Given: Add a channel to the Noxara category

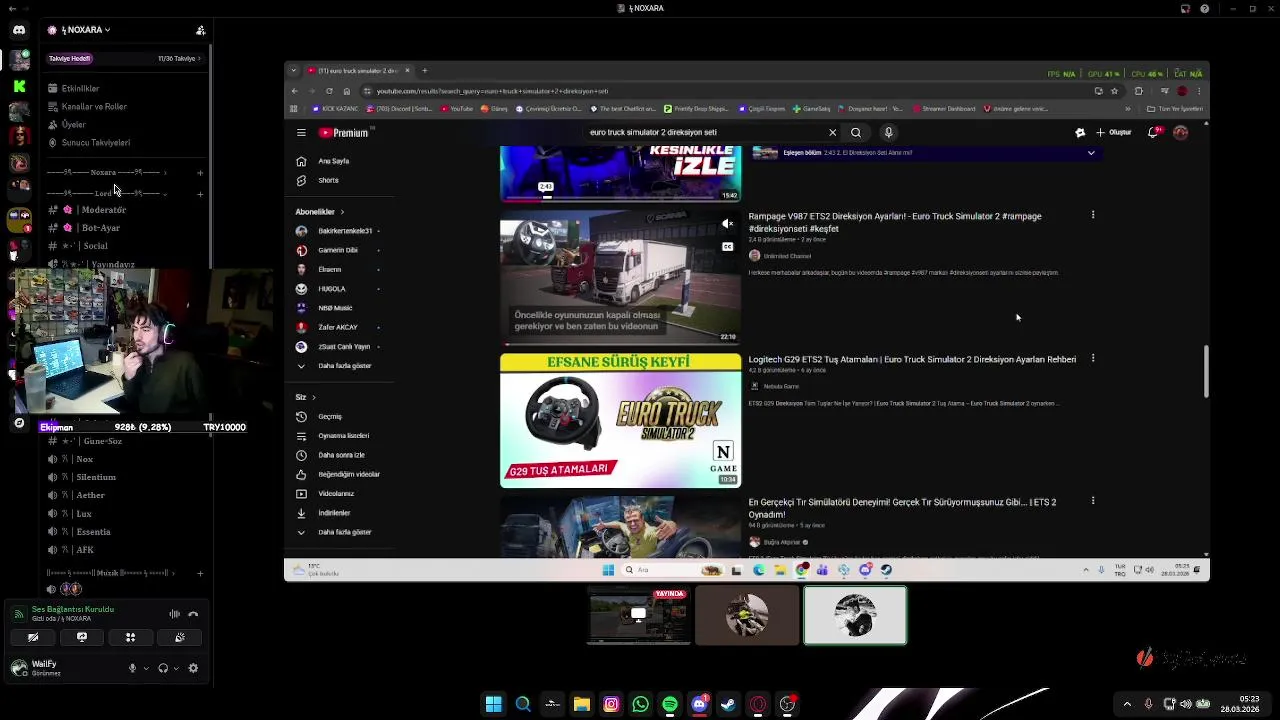Looking at the screenshot, I should tap(200, 172).
